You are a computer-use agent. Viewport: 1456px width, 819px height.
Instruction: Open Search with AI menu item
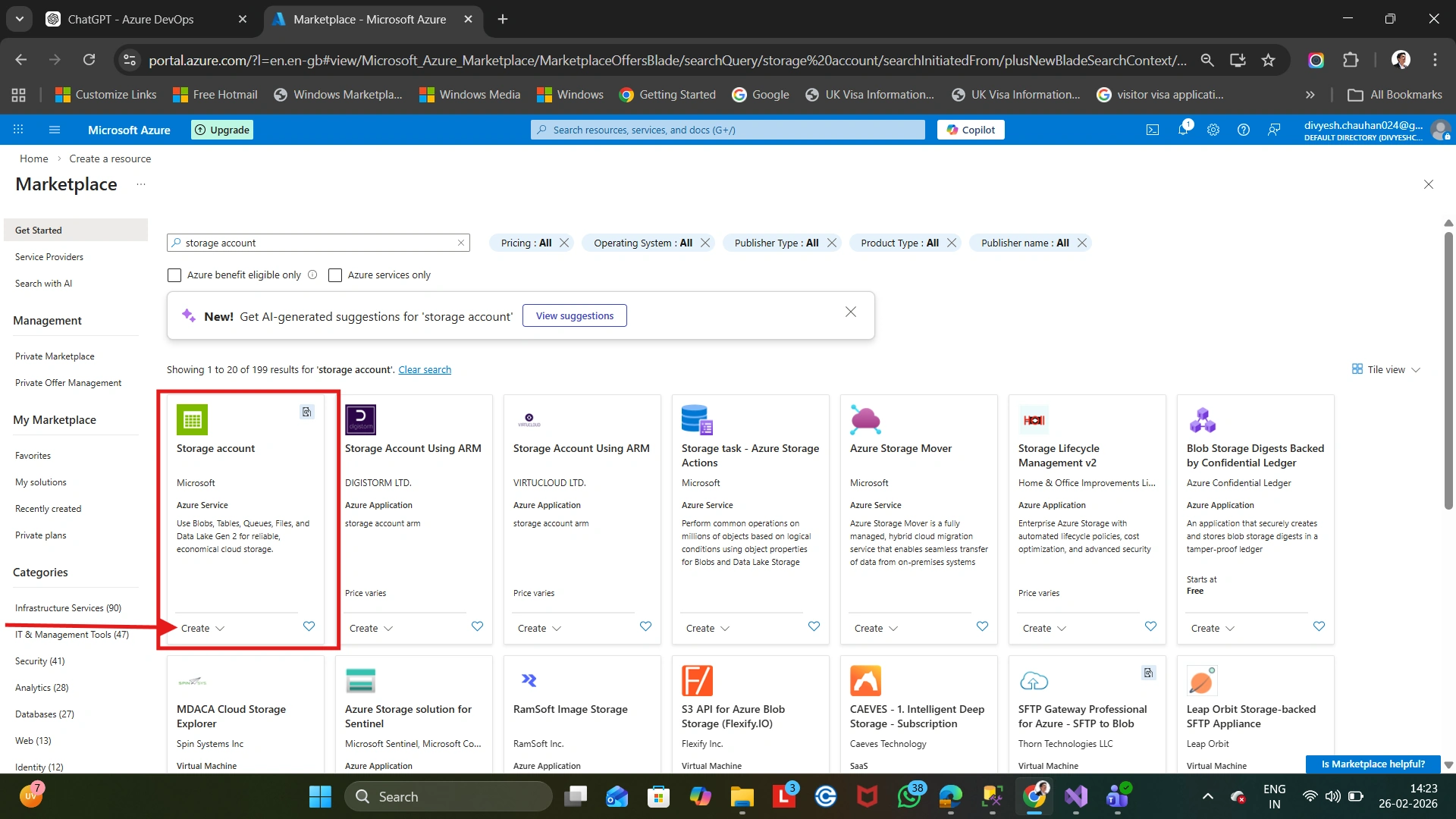(43, 283)
